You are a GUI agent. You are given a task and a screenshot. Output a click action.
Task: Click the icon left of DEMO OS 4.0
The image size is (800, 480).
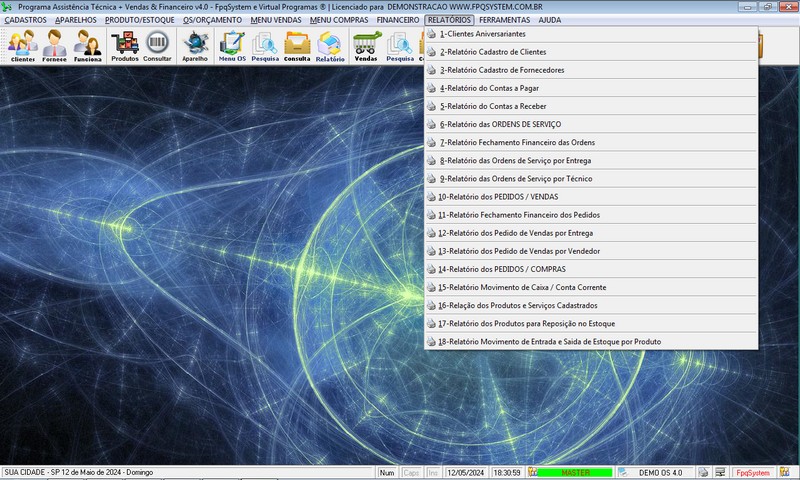(x=623, y=472)
